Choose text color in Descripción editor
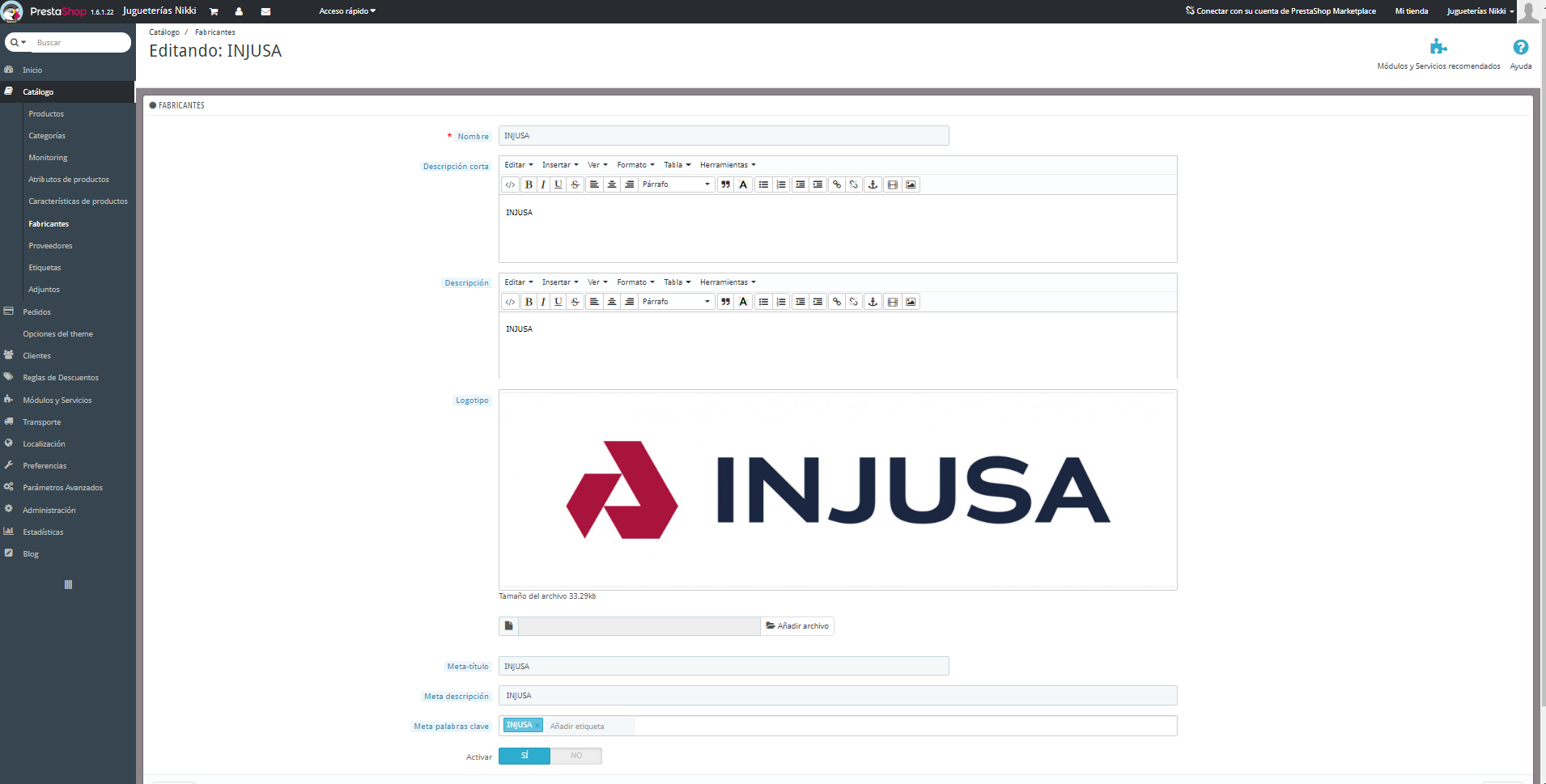The width and height of the screenshot is (1546, 784). [x=743, y=302]
